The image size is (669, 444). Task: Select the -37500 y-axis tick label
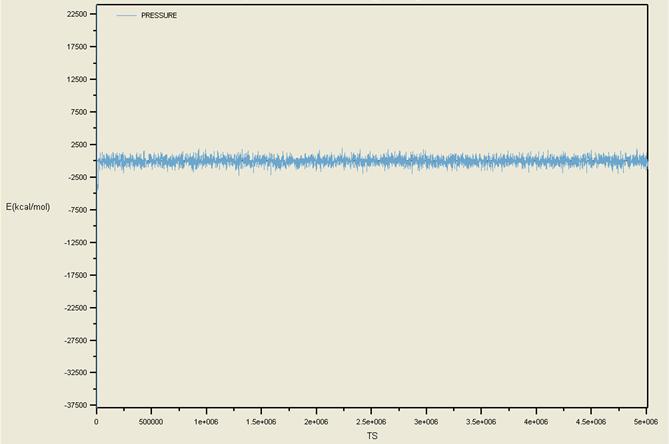[72, 405]
